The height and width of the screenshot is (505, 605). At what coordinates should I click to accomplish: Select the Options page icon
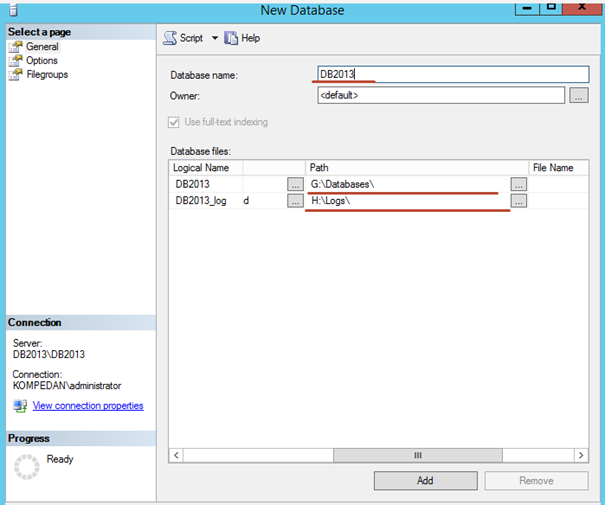click(15, 61)
